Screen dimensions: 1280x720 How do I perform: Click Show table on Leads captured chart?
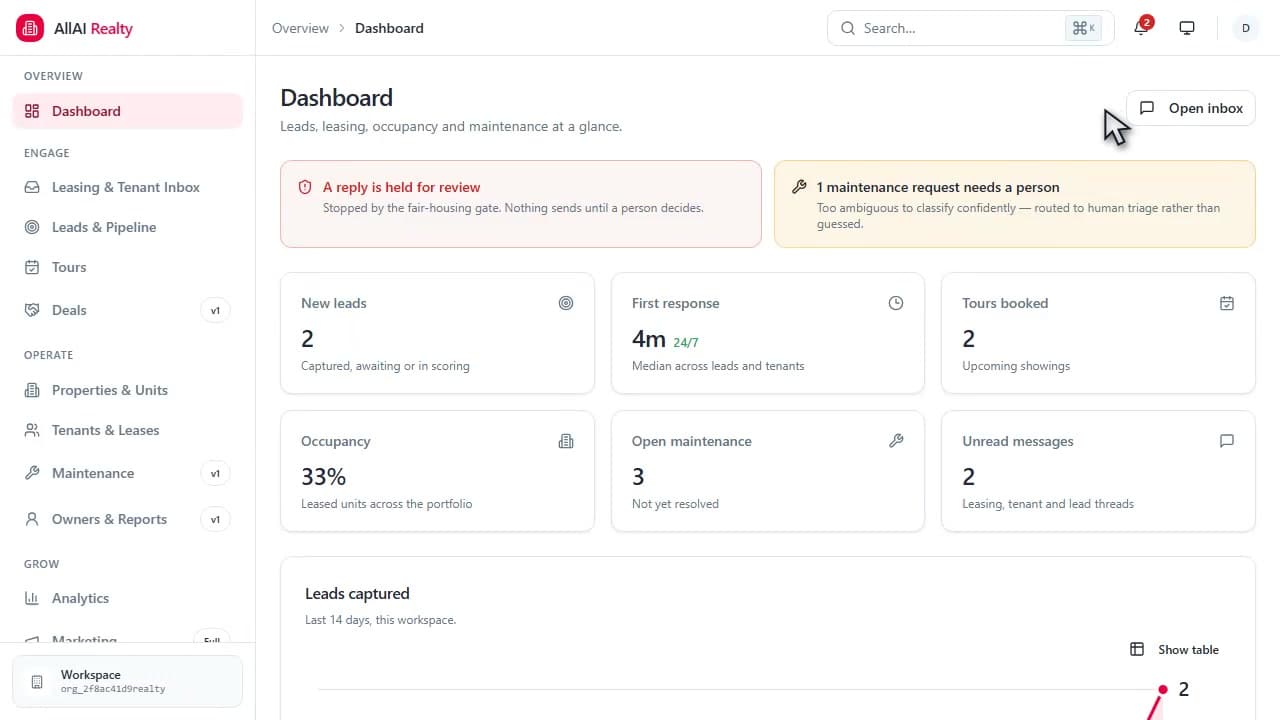(1175, 649)
